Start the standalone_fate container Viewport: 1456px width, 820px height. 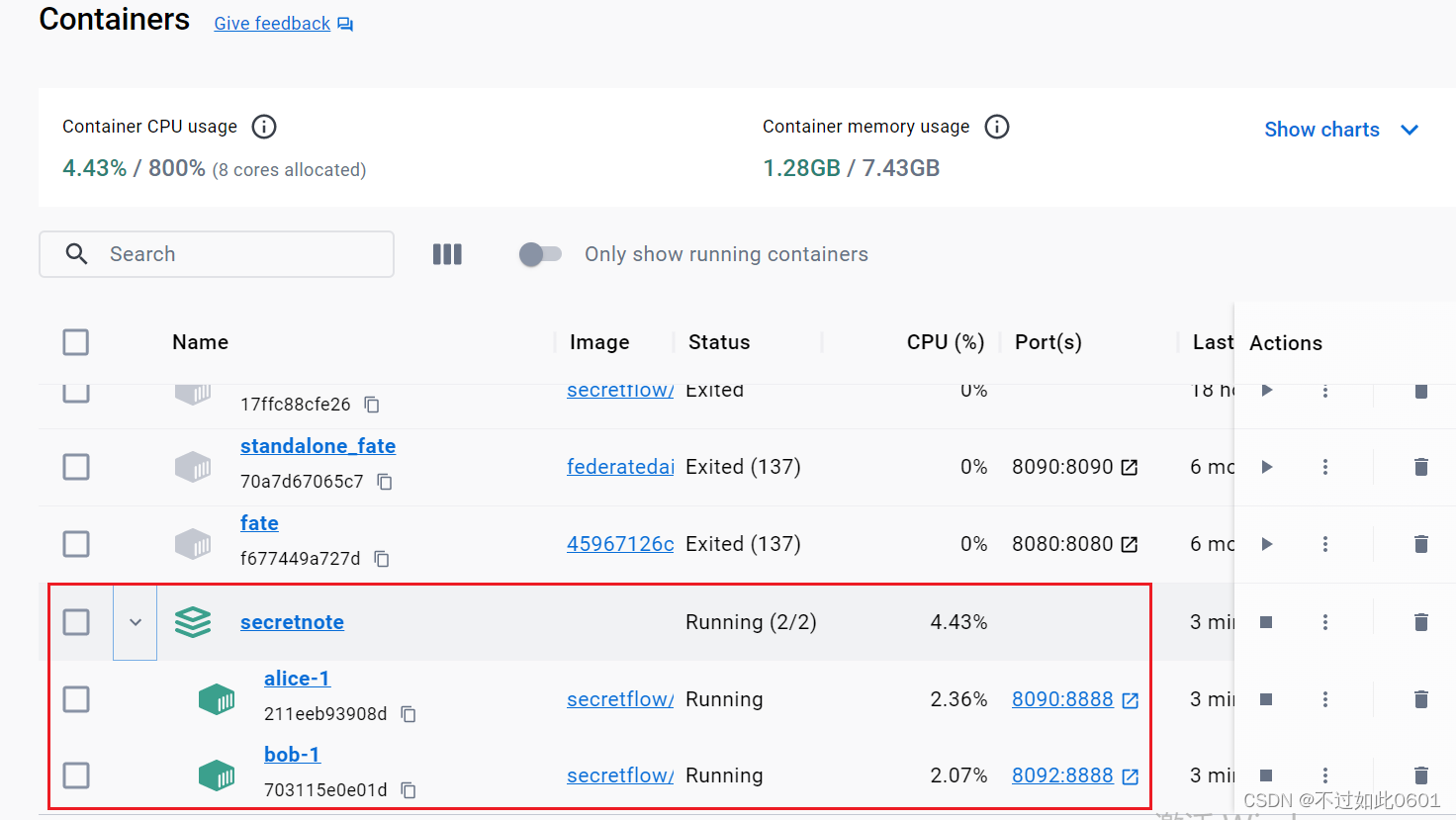pyautogui.click(x=1267, y=466)
